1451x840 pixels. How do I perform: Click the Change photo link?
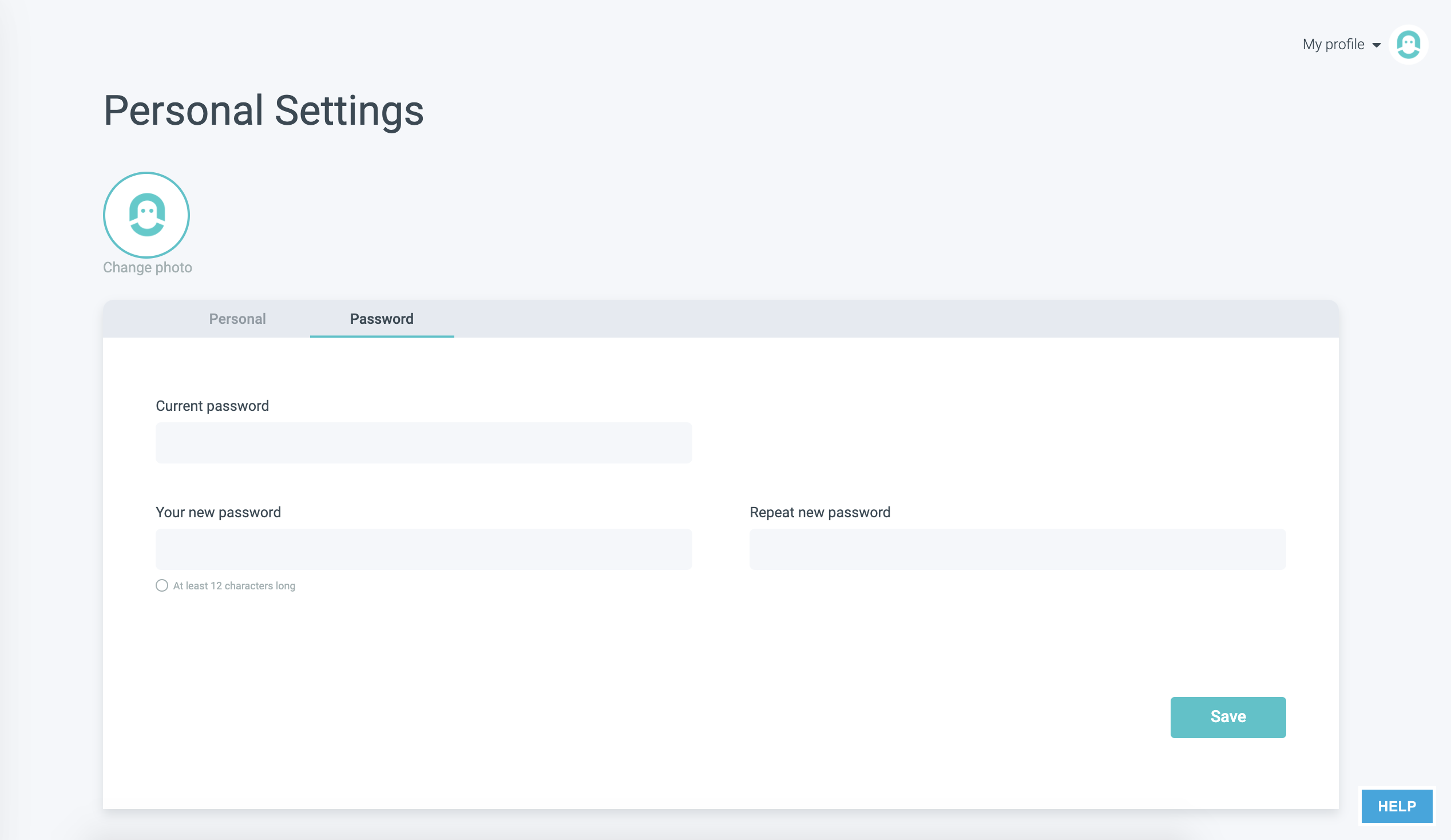[x=148, y=268]
